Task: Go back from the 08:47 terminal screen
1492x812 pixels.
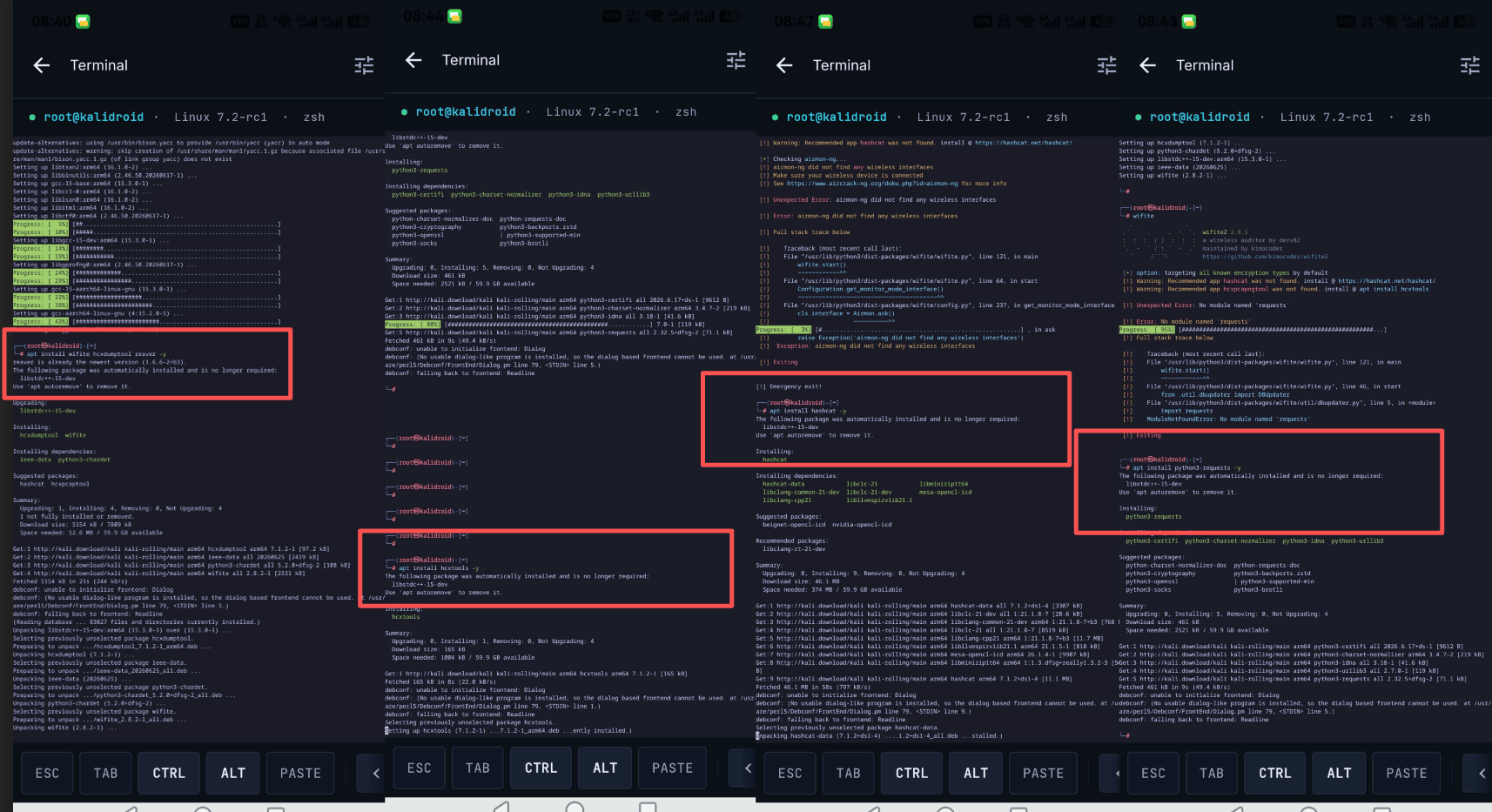Action: click(784, 65)
